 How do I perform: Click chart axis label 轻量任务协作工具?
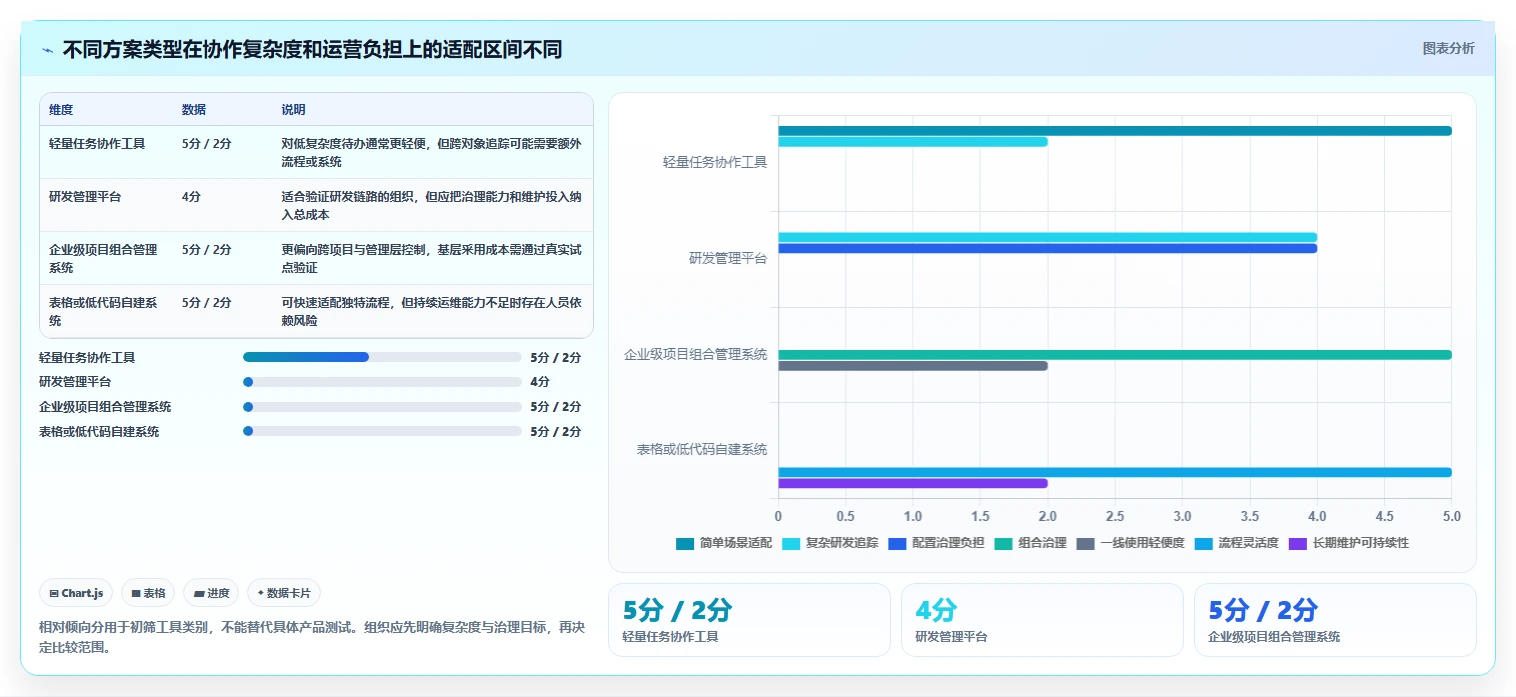tap(715, 162)
